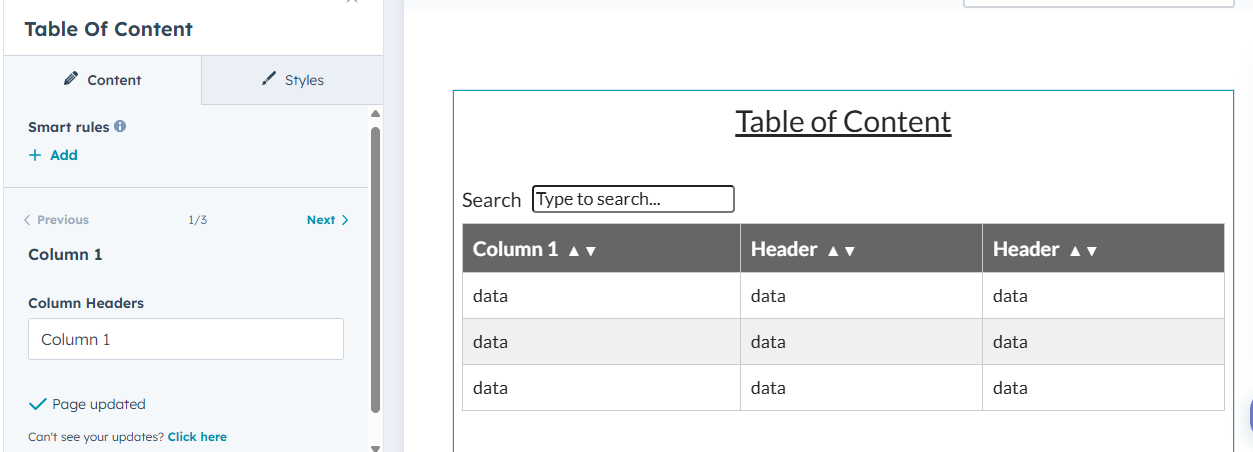Click the sidebar vertical scrollbar thumb

(376, 268)
